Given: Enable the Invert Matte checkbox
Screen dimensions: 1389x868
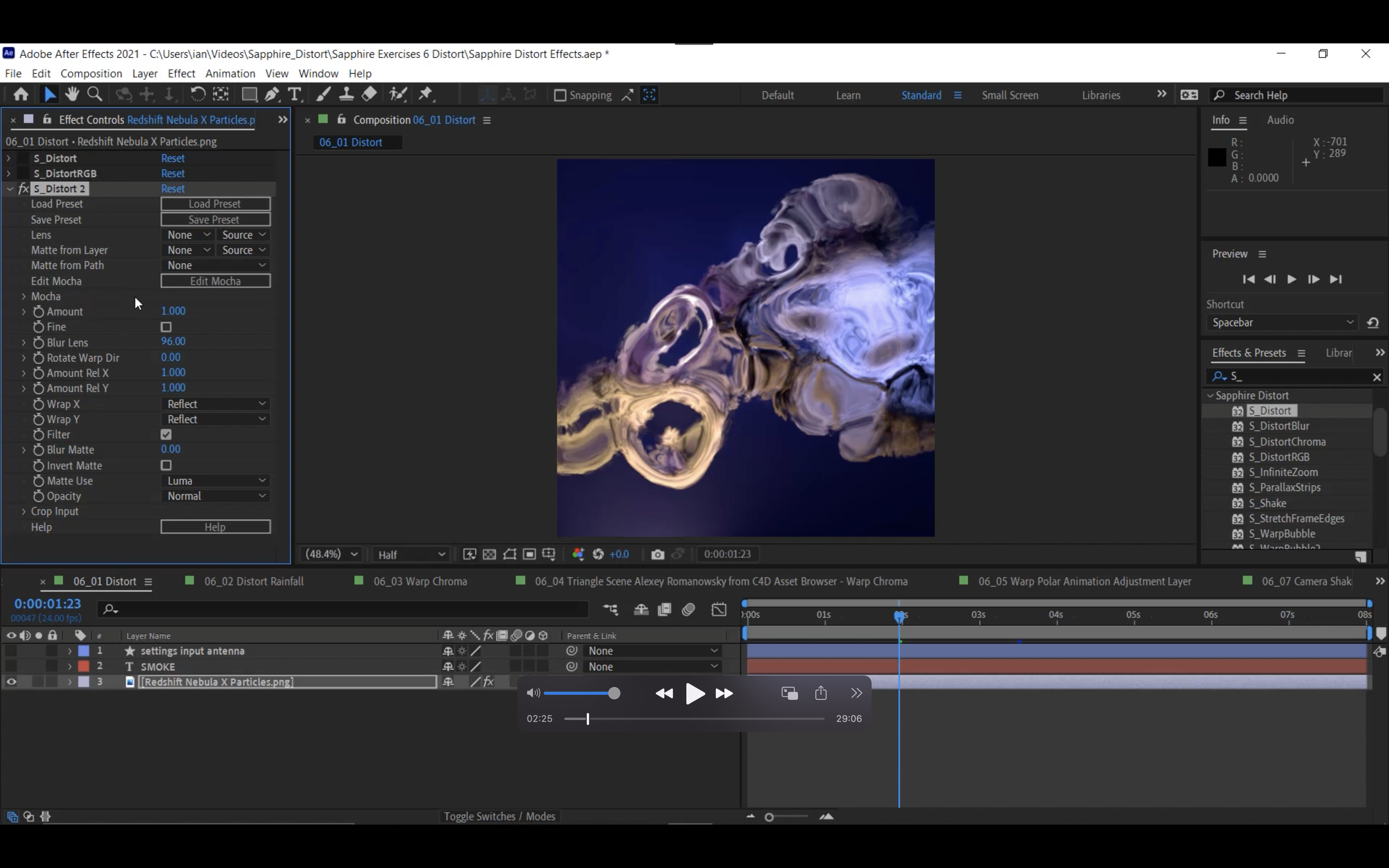Looking at the screenshot, I should [166, 465].
